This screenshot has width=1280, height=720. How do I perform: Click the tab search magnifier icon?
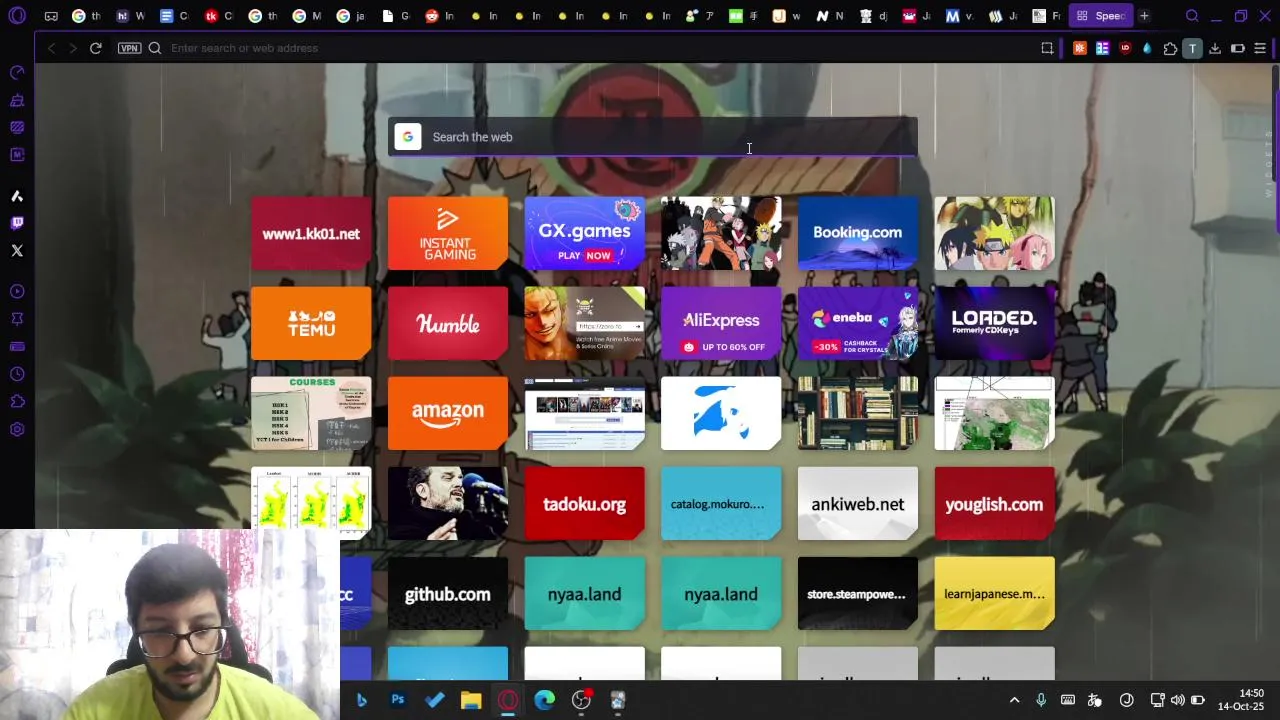tap(1192, 16)
